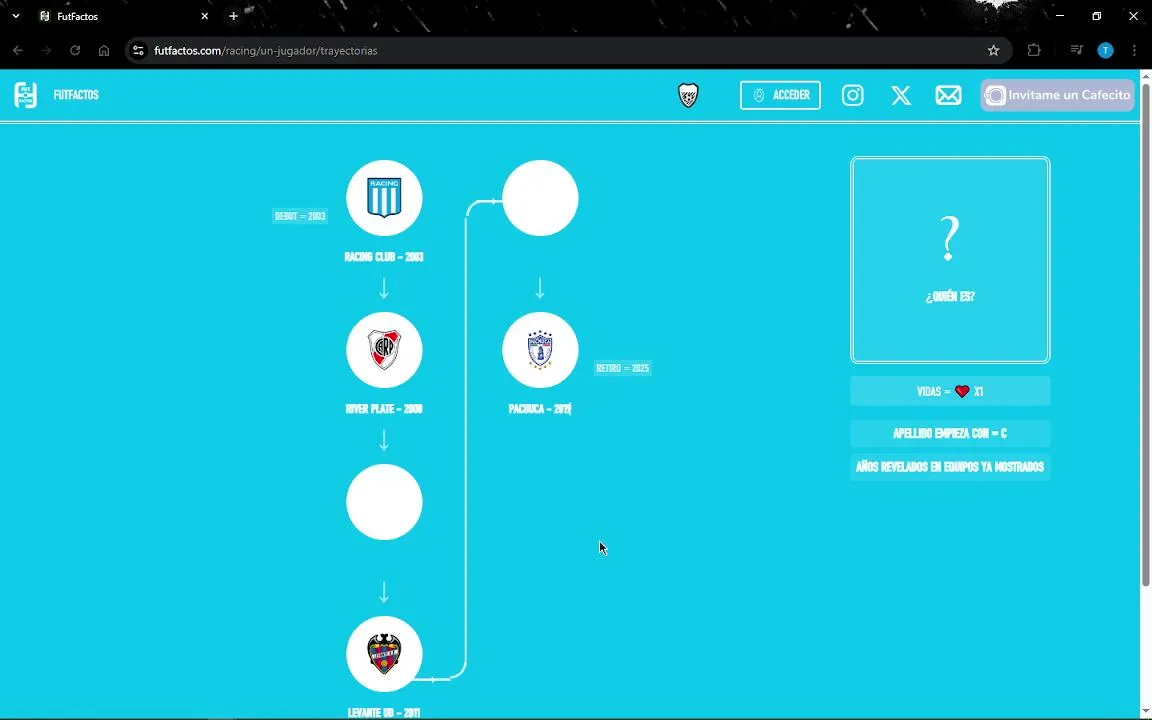Click the Invitame un Cafecito button
This screenshot has height=720, width=1152.
pyautogui.click(x=1057, y=95)
